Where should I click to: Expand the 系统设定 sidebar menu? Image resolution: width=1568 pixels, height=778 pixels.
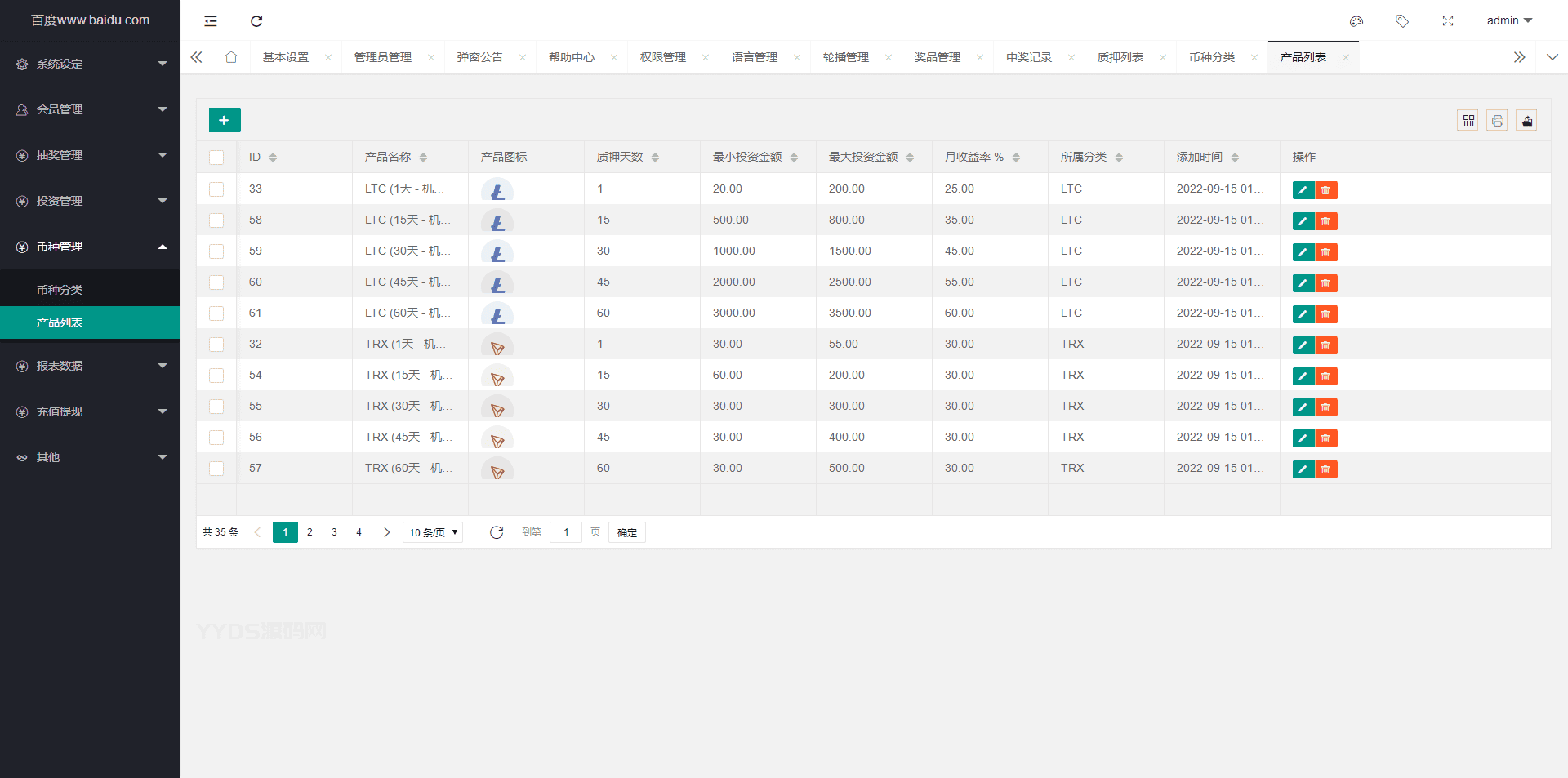(90, 64)
